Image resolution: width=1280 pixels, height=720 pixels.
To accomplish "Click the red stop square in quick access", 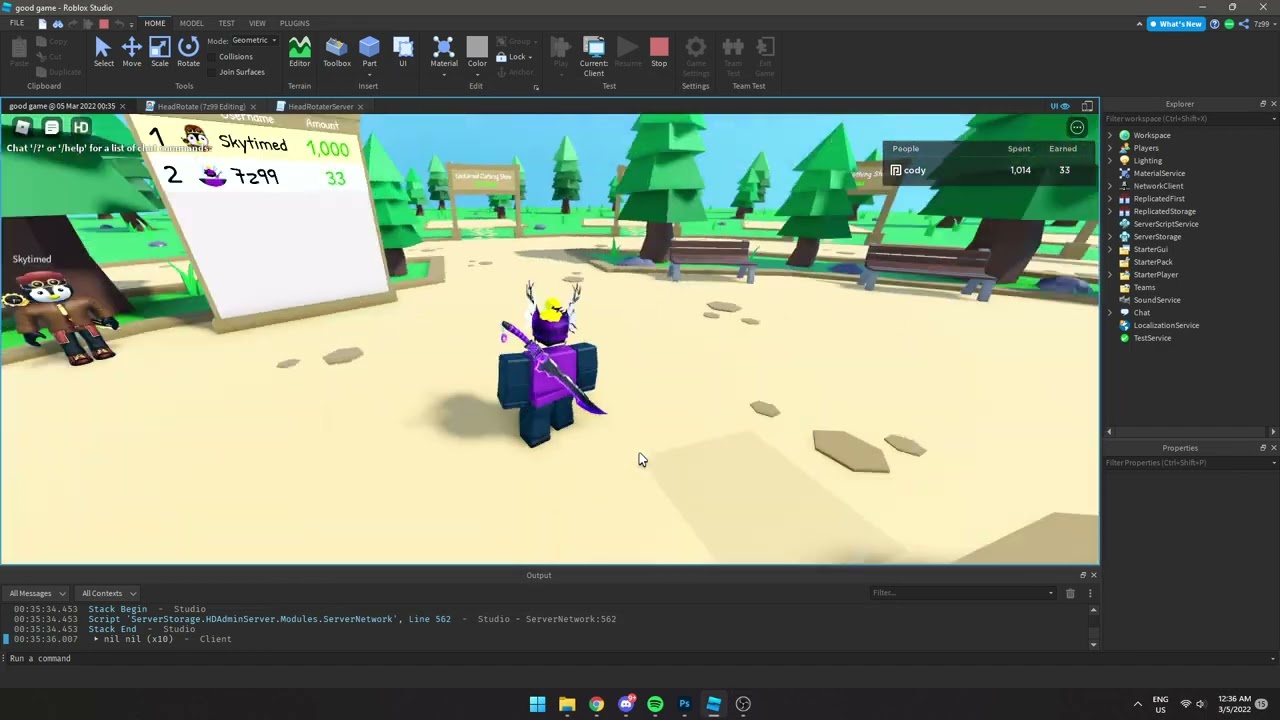I will [x=103, y=23].
